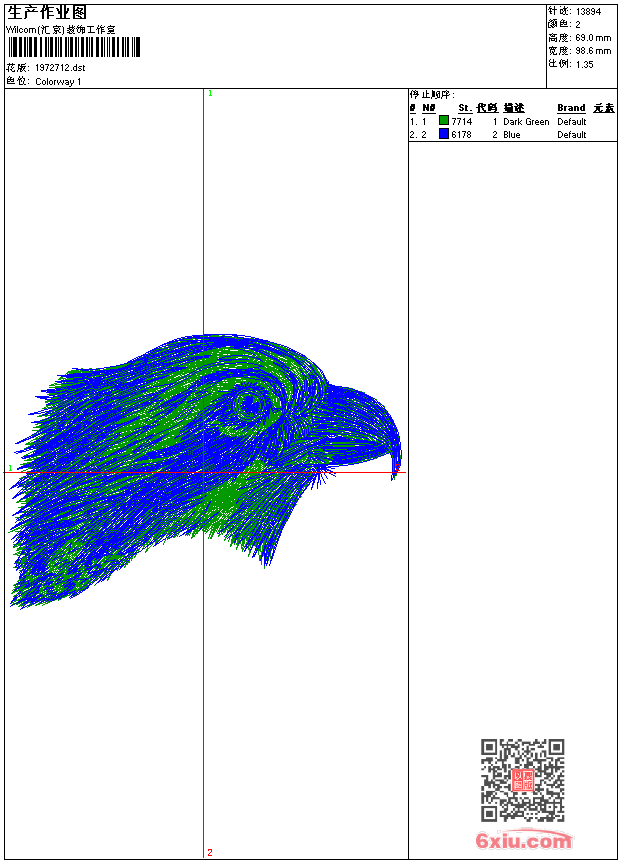This screenshot has height=860, width=620.
Task: Click the Brand column header
Action: tap(571, 108)
